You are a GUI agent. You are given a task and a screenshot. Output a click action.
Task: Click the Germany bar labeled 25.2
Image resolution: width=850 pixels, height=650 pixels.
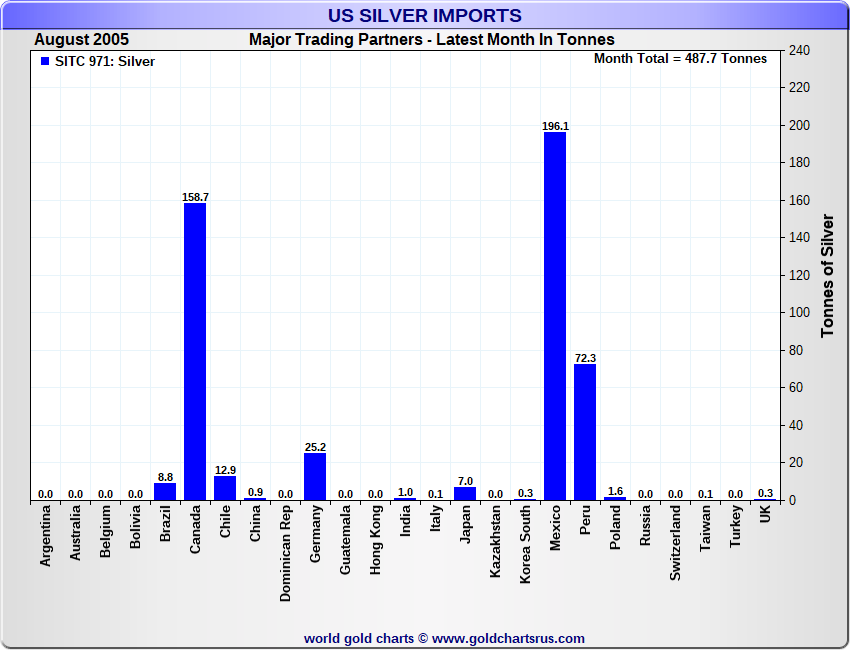[315, 477]
